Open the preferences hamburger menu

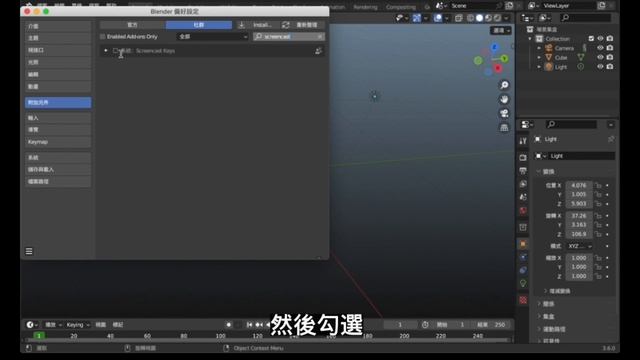click(29, 251)
